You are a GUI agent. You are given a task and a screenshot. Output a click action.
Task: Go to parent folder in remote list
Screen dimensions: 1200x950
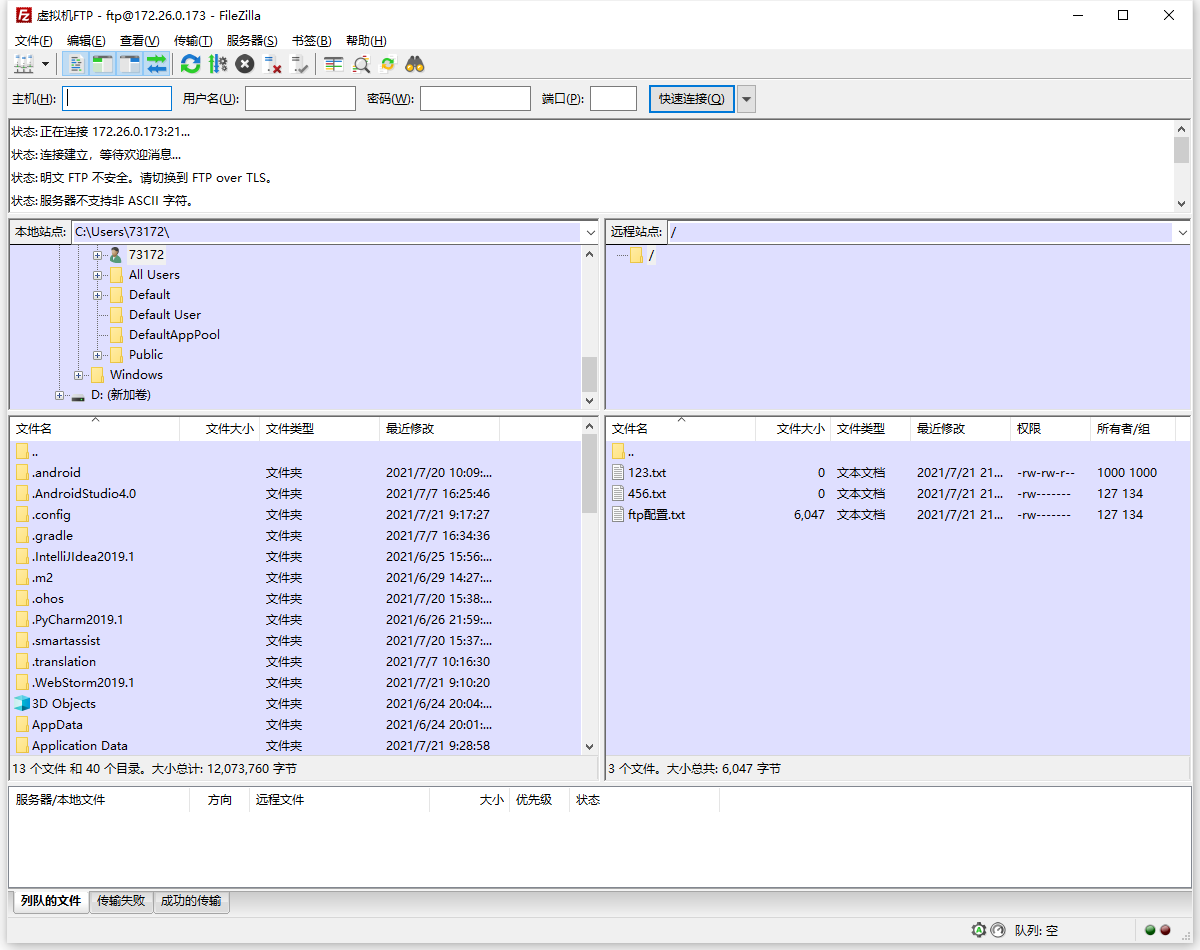click(x=622, y=451)
